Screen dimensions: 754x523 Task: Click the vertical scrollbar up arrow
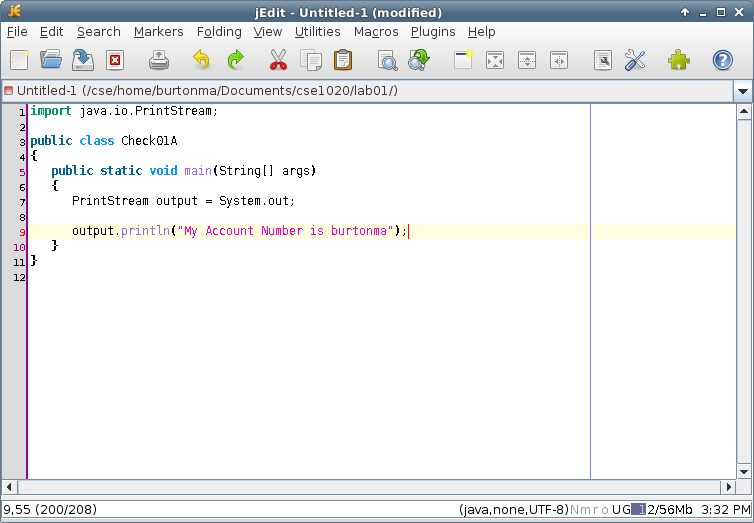pos(744,112)
